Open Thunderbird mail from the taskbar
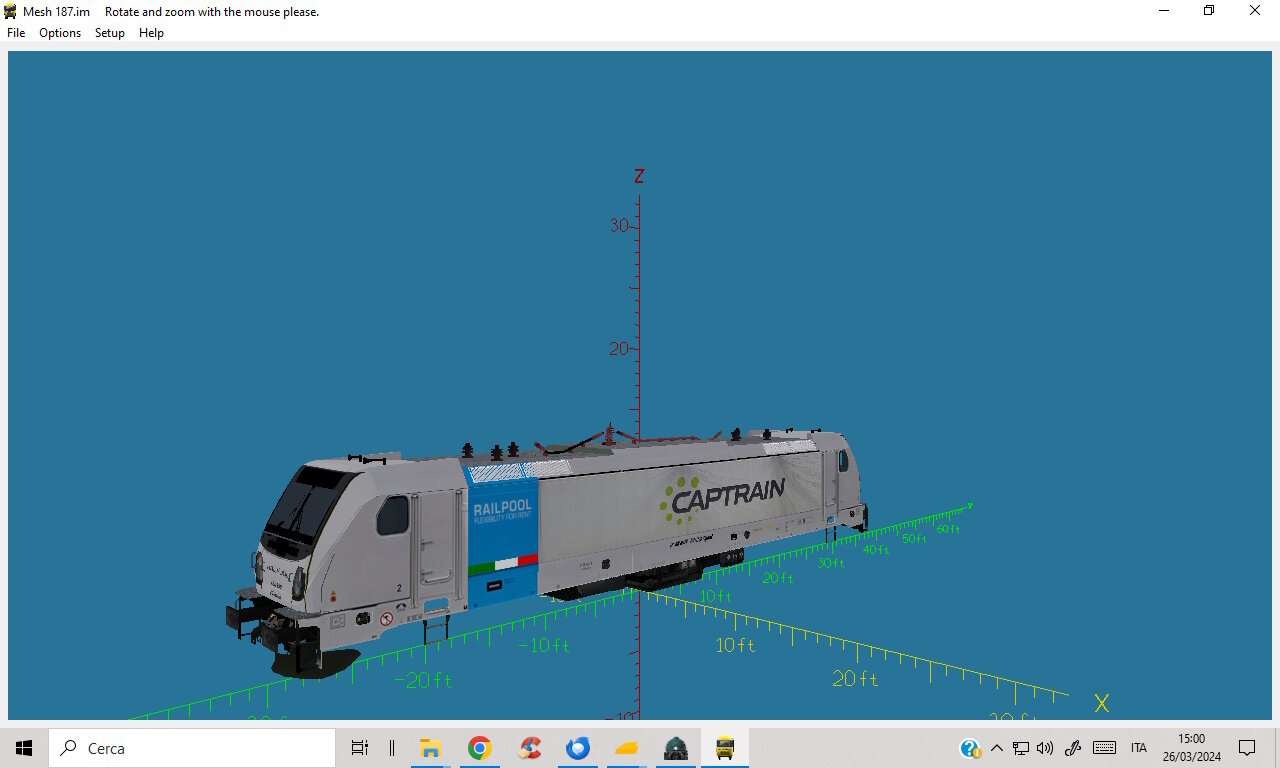1280x768 pixels. coord(578,748)
